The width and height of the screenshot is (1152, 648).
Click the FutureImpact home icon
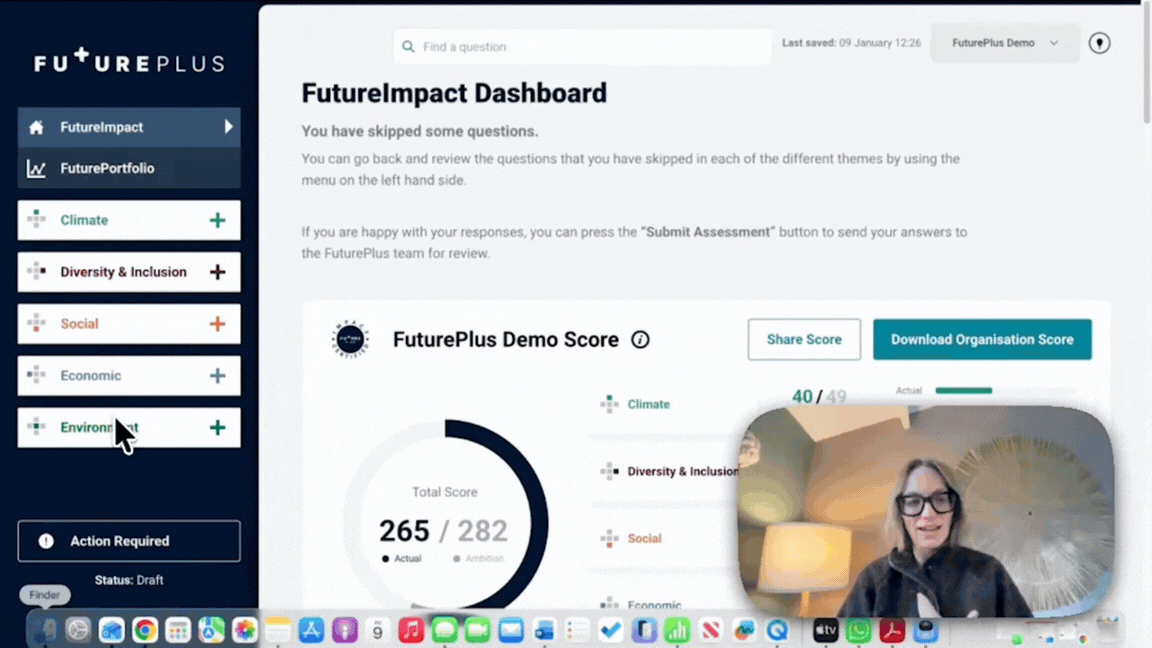coord(38,127)
